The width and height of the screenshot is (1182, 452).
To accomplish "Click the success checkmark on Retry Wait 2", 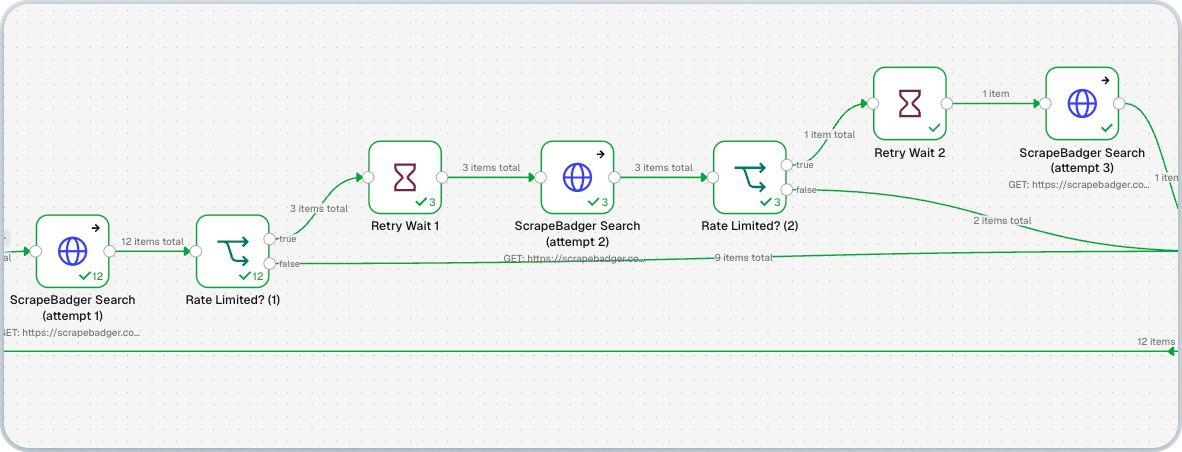I will (x=934, y=128).
